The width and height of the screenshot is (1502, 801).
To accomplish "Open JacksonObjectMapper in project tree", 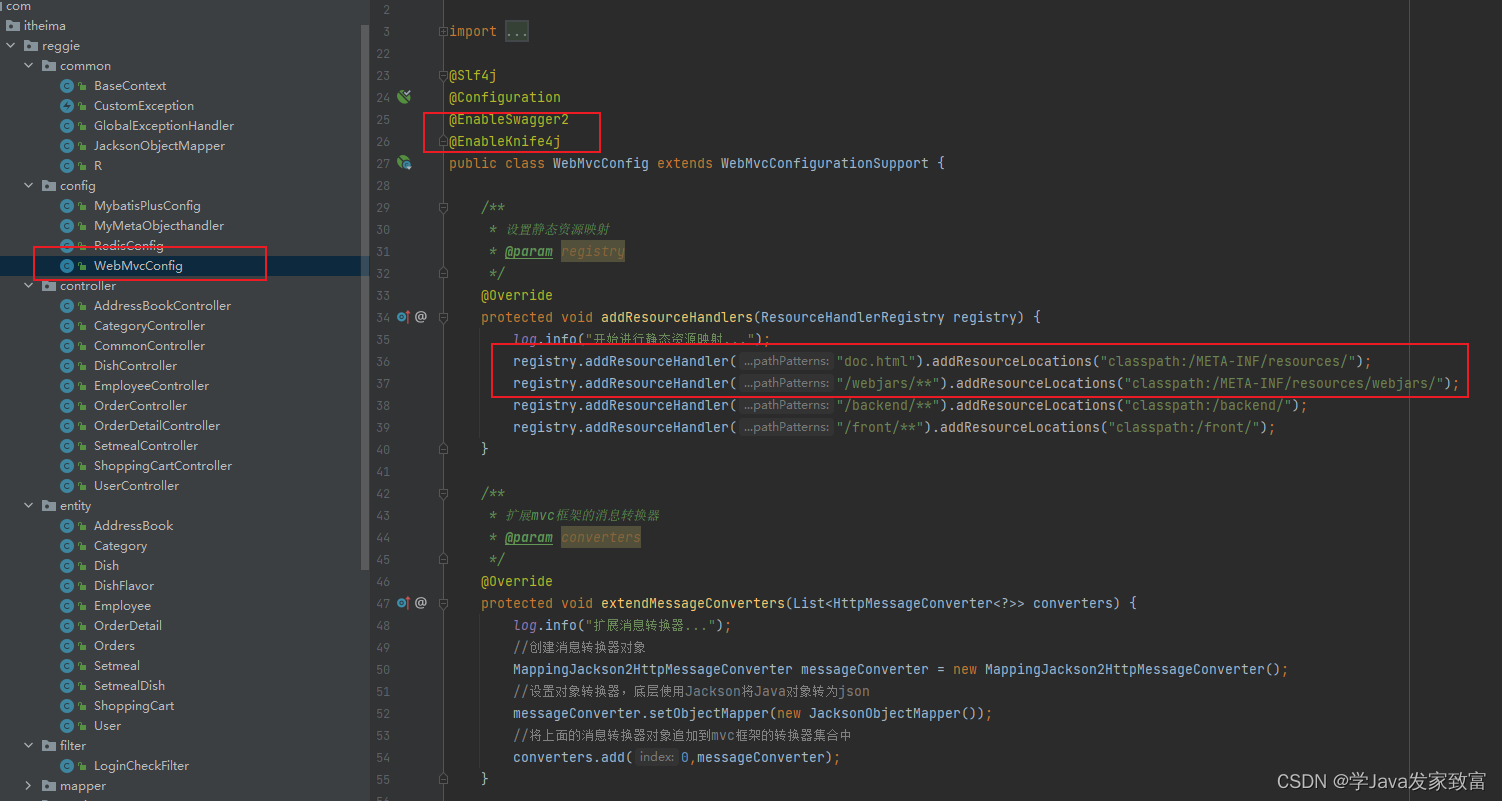I will (x=159, y=146).
